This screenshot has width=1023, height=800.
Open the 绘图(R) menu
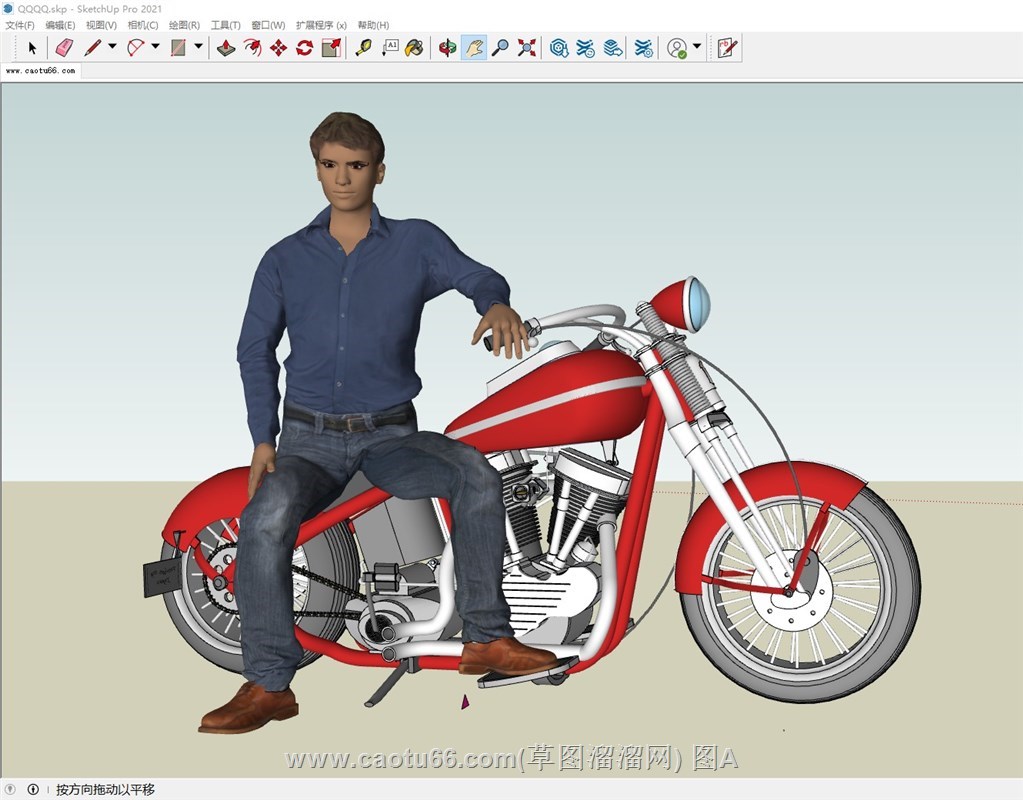[184, 25]
